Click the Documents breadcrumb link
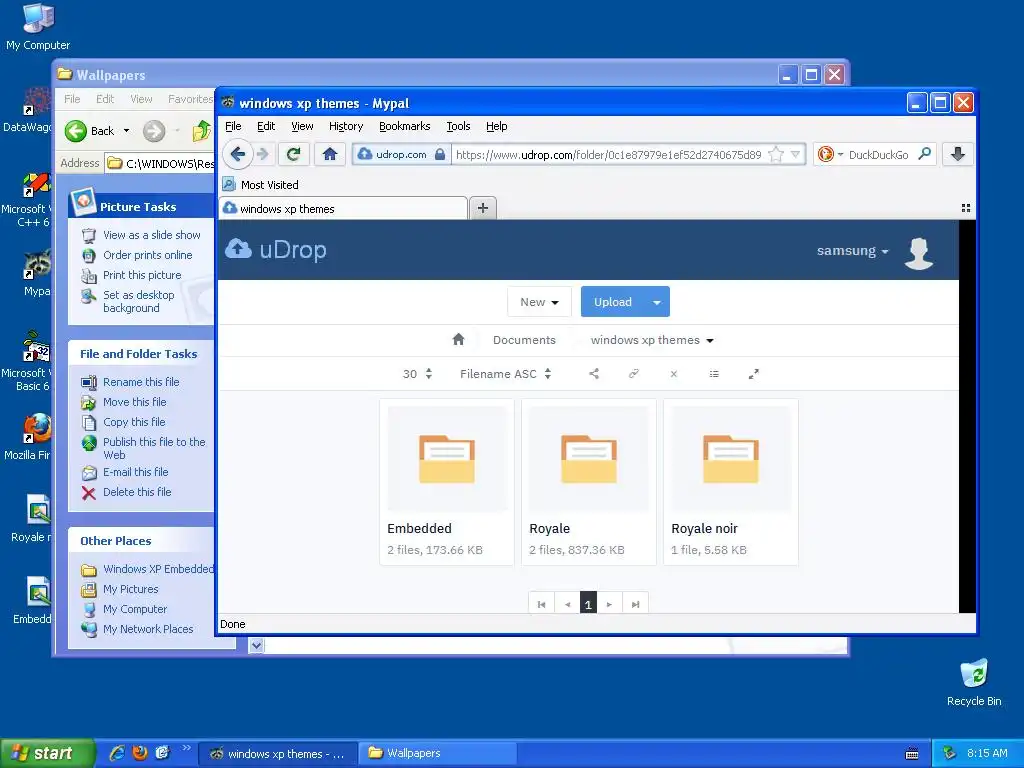Screen dimensions: 1024x768 coord(524,340)
